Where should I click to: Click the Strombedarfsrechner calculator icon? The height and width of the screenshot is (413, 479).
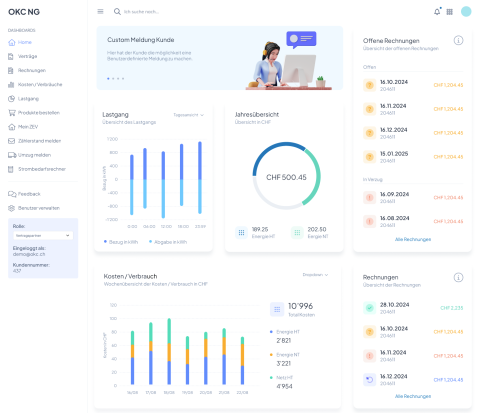pyautogui.click(x=11, y=169)
